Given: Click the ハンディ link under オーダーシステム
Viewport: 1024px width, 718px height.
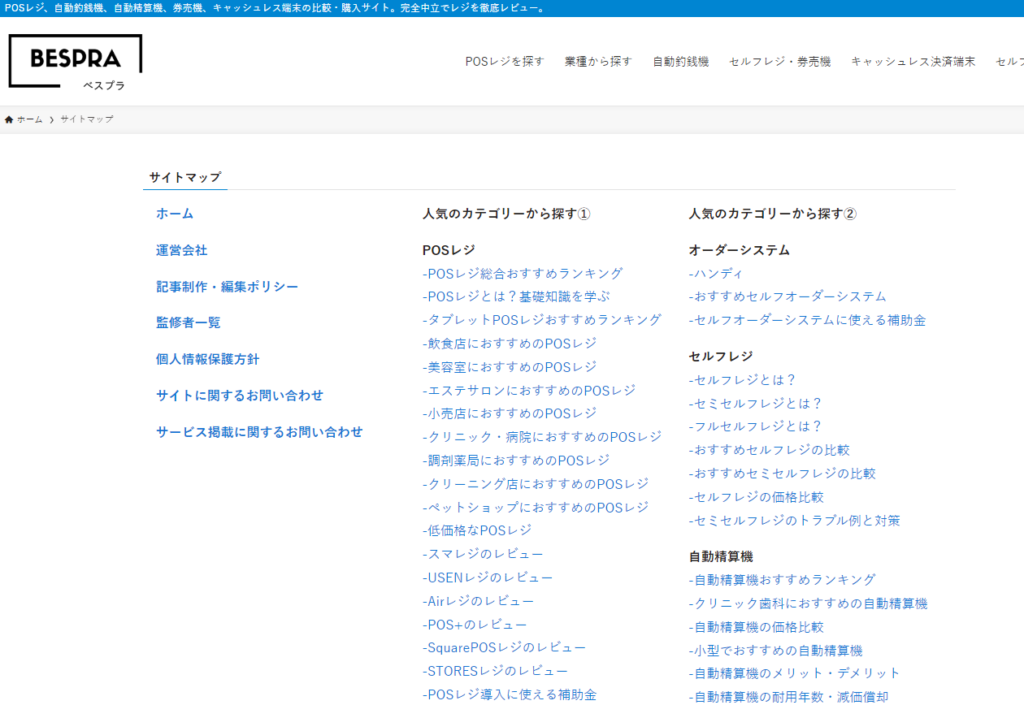Looking at the screenshot, I should point(716,272).
